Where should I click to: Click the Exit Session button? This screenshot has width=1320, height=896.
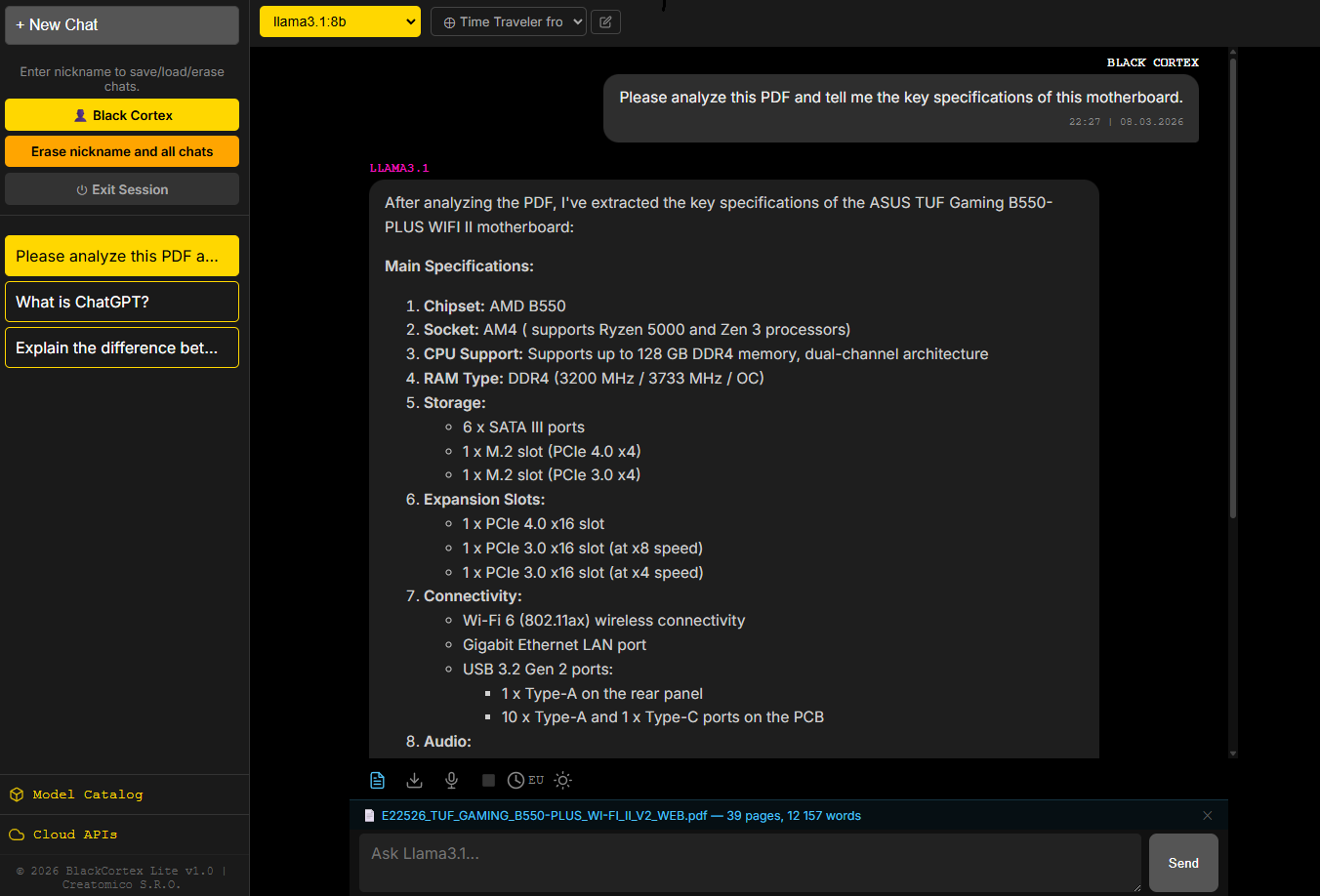[122, 189]
